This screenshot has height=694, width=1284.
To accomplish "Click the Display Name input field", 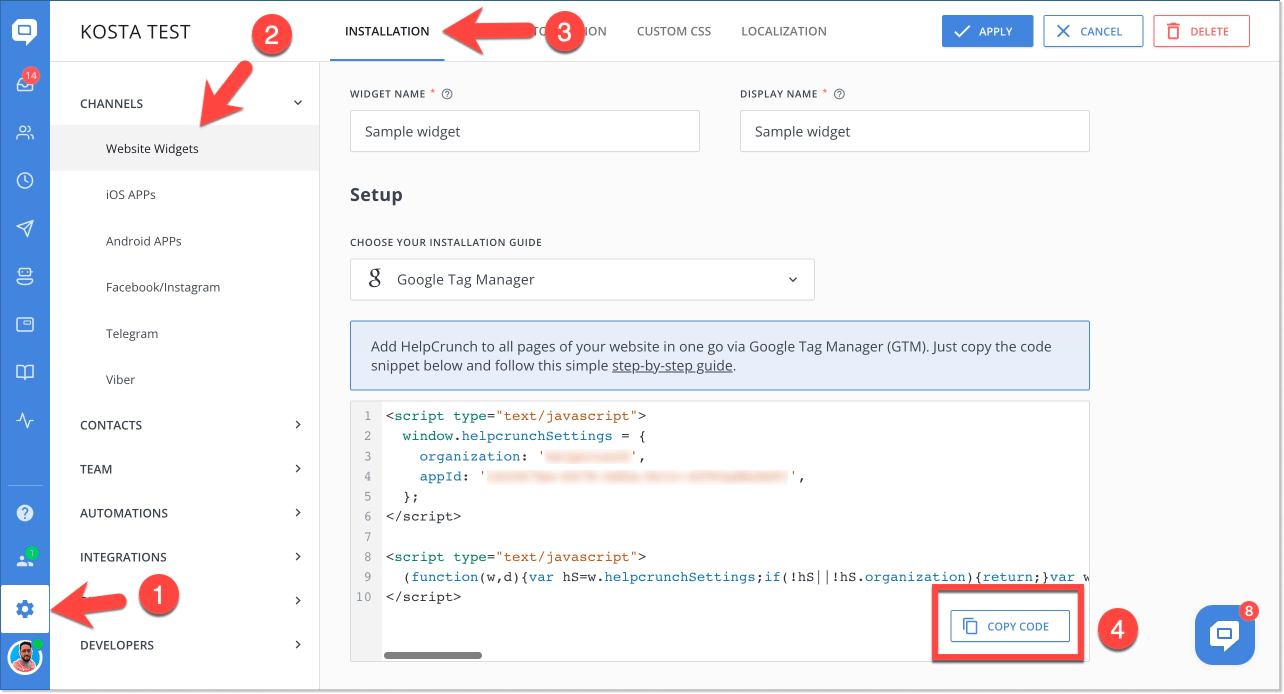I will pyautogui.click(x=915, y=131).
